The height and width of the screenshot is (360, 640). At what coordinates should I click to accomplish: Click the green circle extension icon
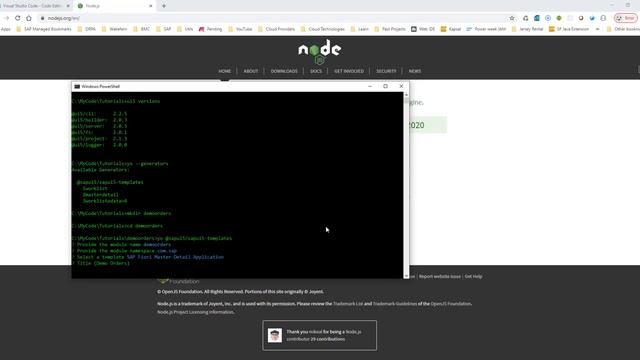(x=559, y=18)
